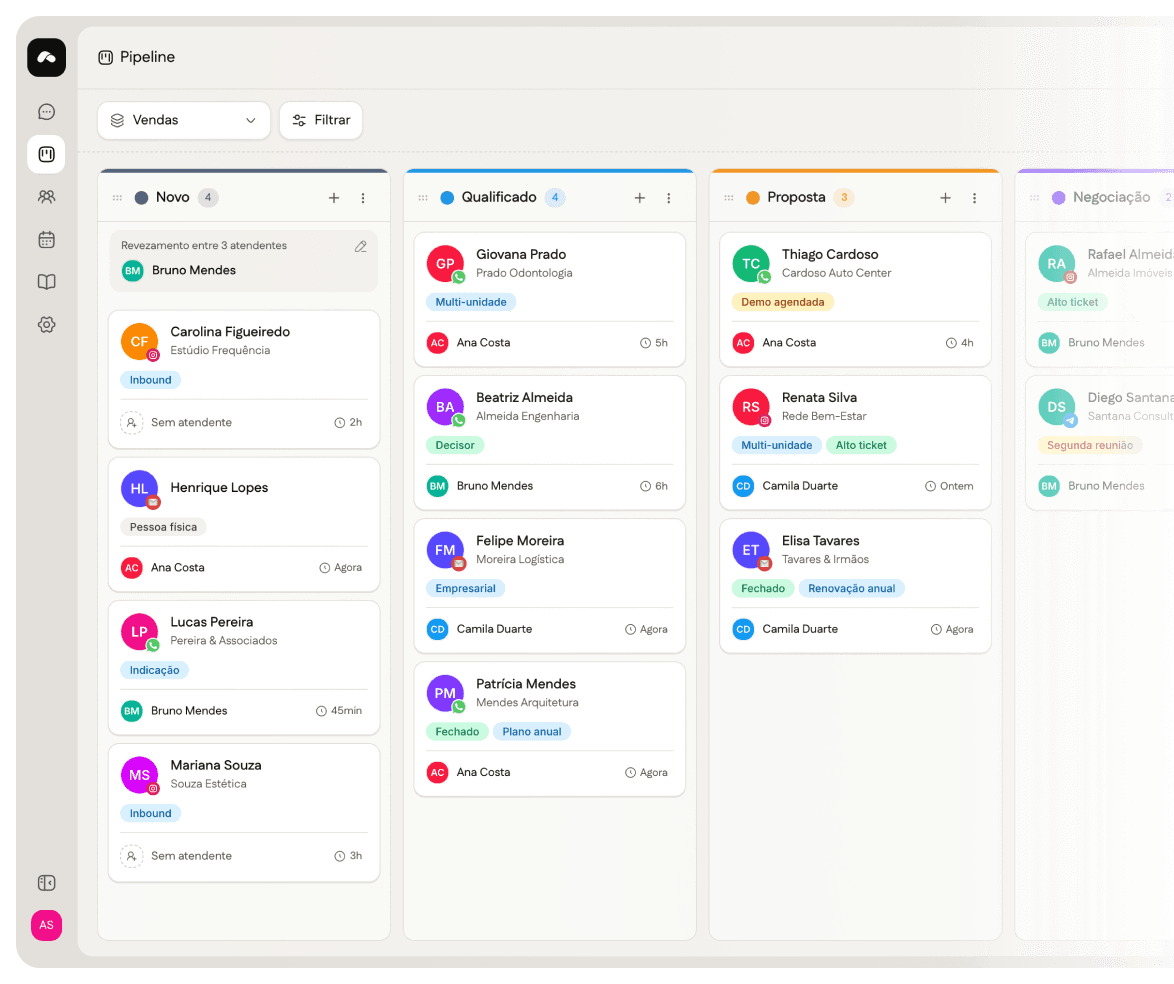Open Henrique Lopes card

(244, 524)
